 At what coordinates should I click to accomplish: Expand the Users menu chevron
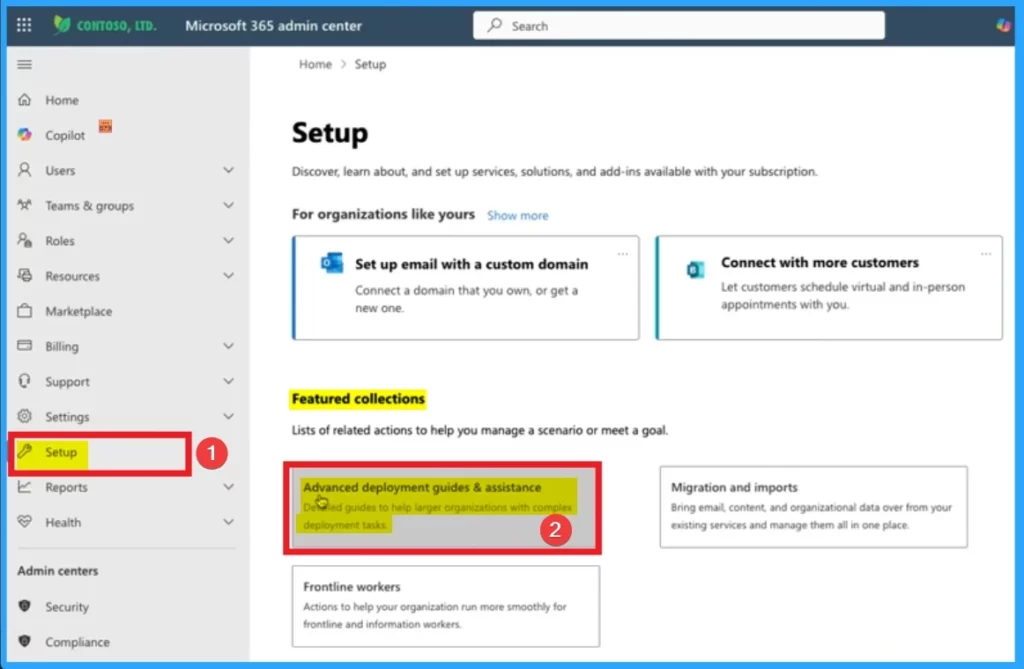tap(229, 170)
